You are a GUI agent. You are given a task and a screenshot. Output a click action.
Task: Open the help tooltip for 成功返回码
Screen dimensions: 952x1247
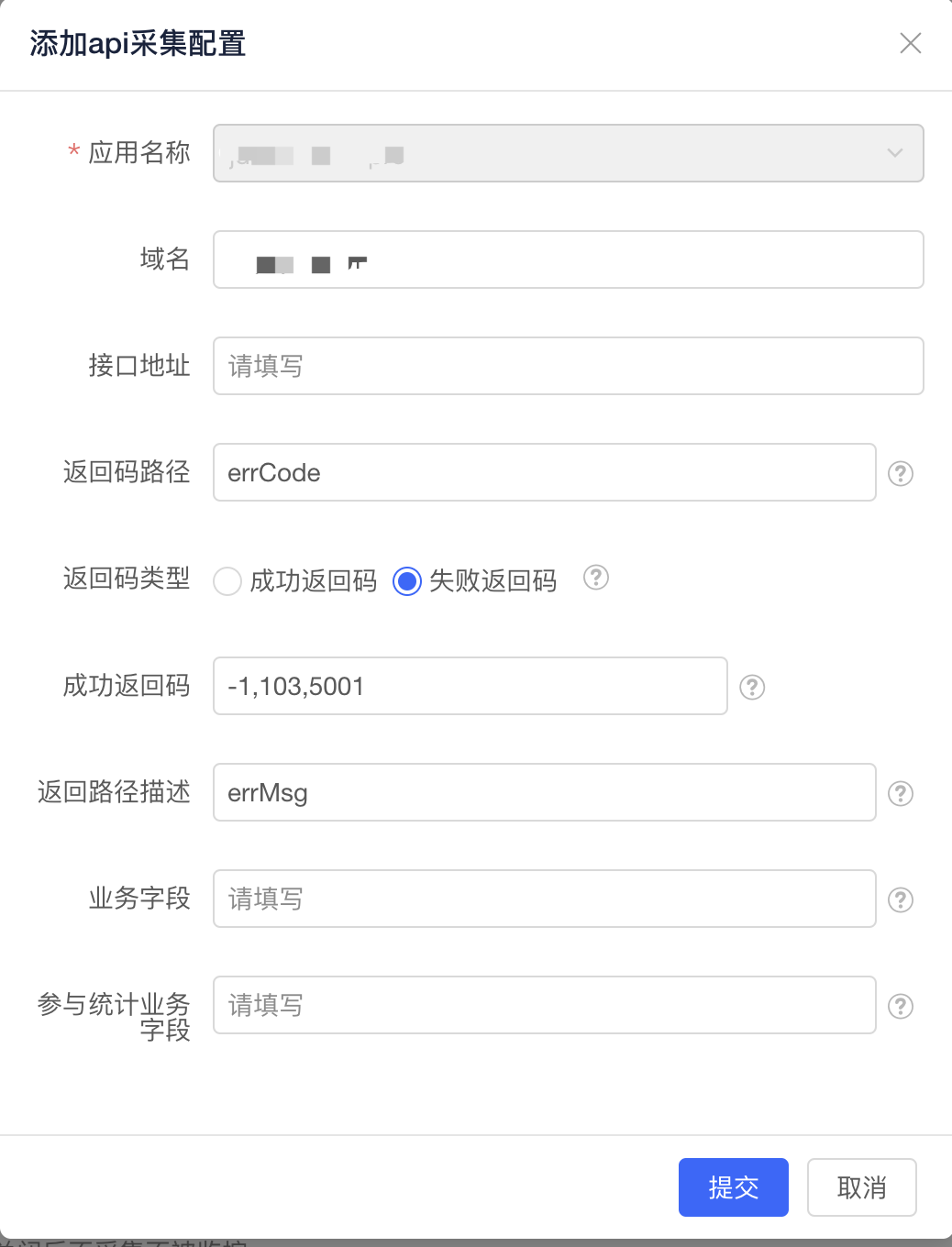coord(752,686)
